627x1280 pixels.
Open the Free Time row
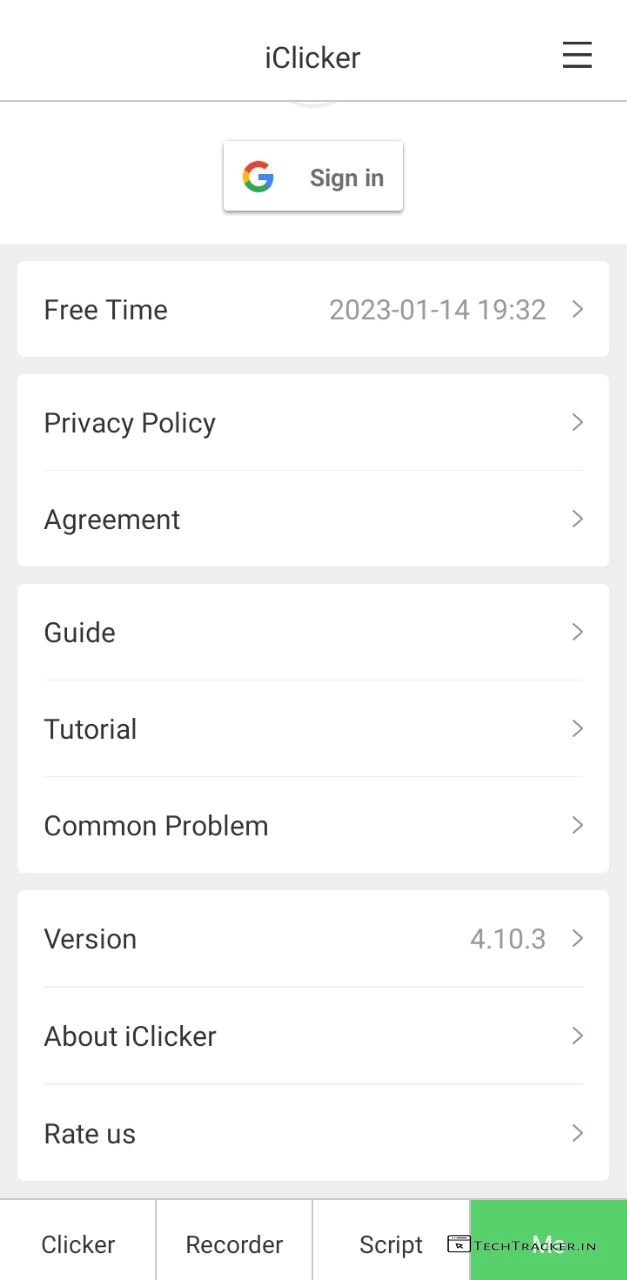(312, 310)
